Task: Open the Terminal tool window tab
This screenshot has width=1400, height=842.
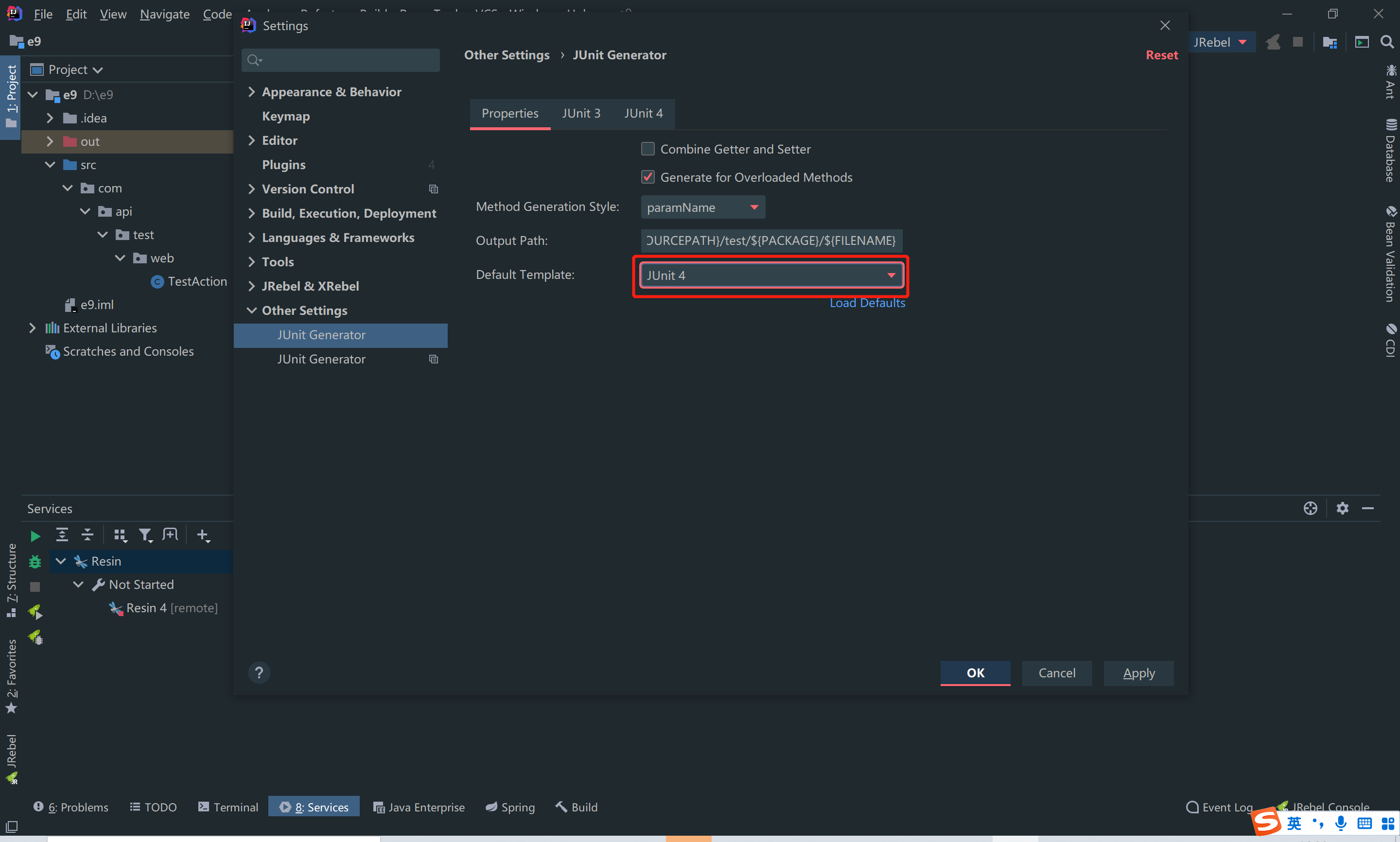Action: pos(228,807)
